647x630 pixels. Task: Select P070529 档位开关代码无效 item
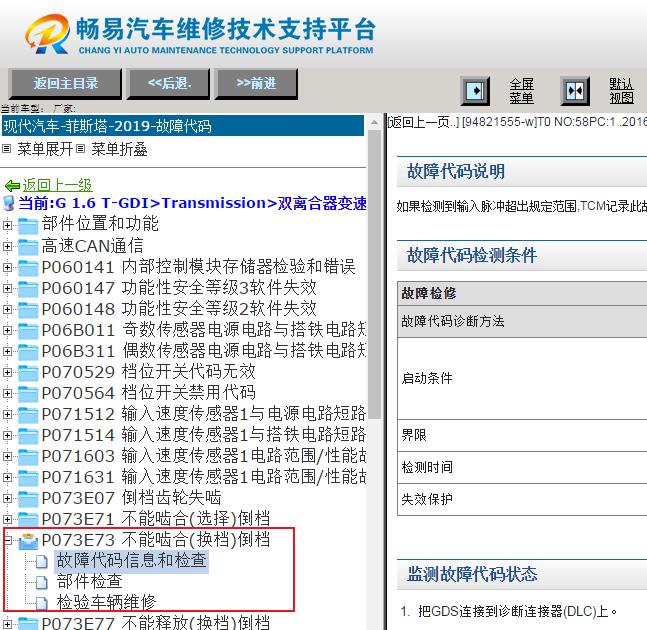[x=149, y=372]
